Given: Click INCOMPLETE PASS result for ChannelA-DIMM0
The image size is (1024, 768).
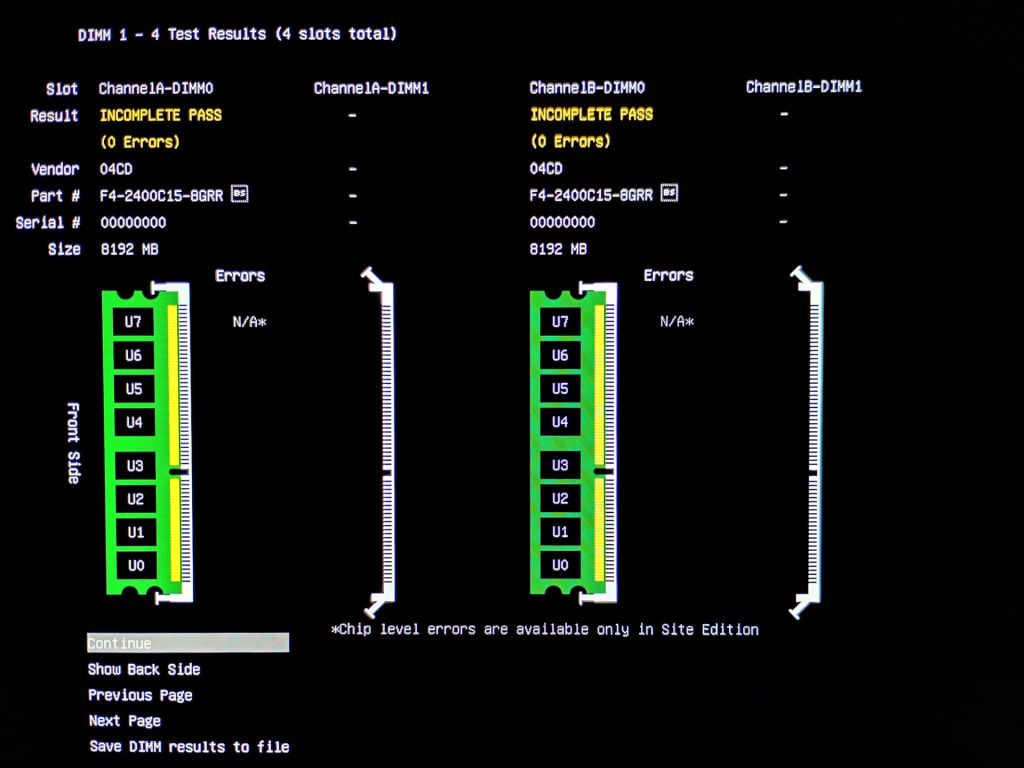Looking at the screenshot, I should [x=161, y=116].
